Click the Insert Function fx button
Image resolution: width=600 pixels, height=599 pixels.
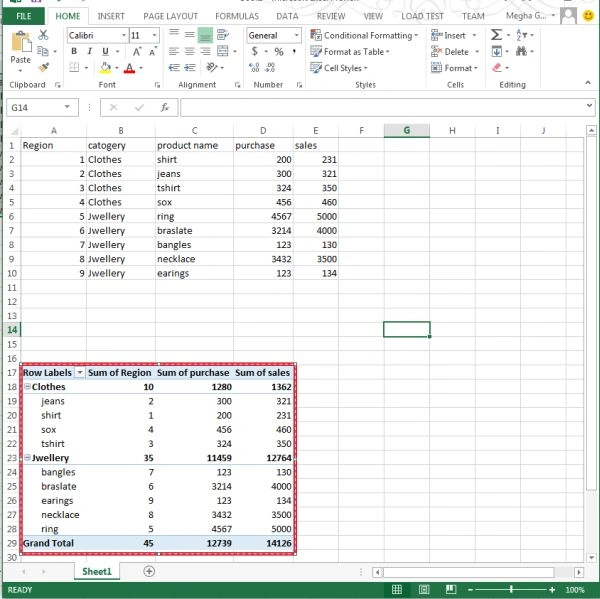tap(165, 107)
